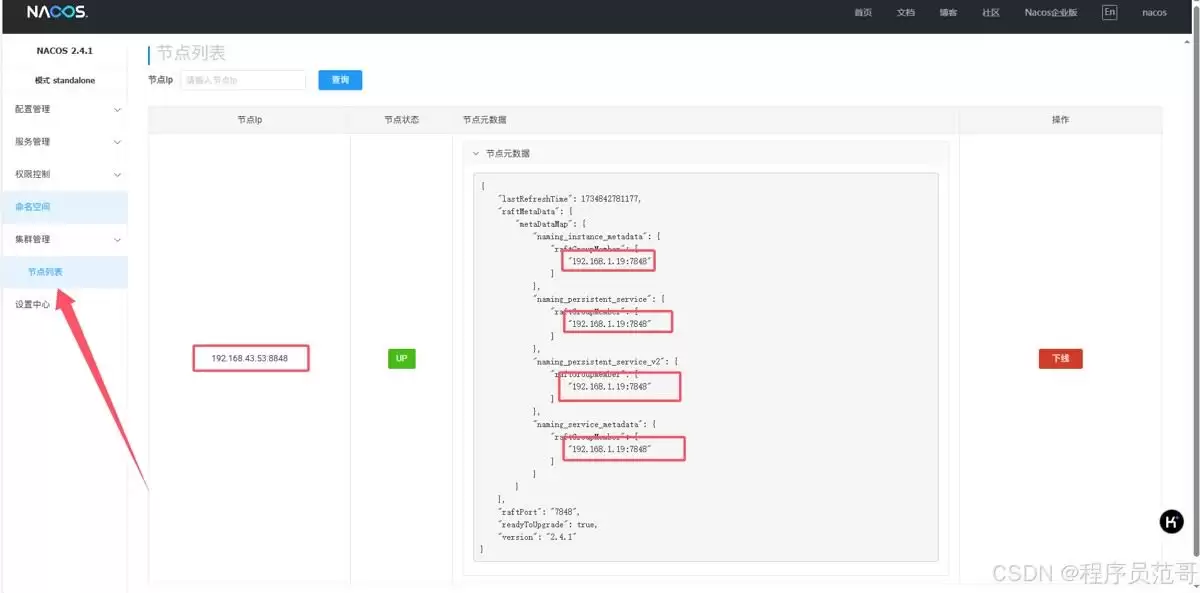1200x593 pixels.
Task: Open the 命名空间 menu item
Action: (x=64, y=207)
